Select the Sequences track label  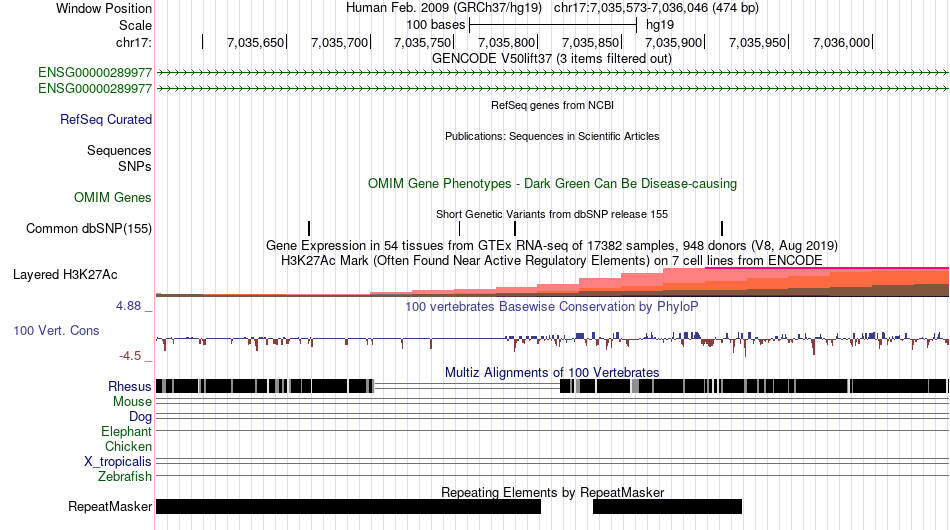click(x=119, y=150)
